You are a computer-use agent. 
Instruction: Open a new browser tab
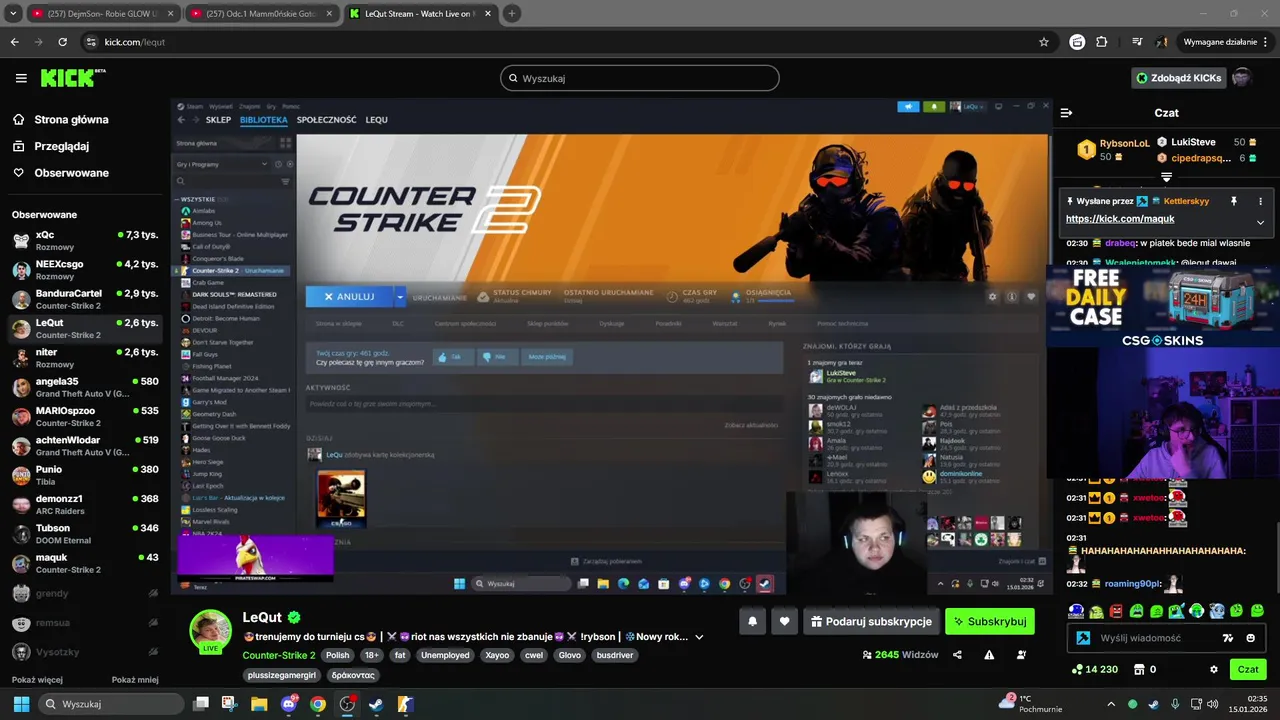click(x=512, y=14)
